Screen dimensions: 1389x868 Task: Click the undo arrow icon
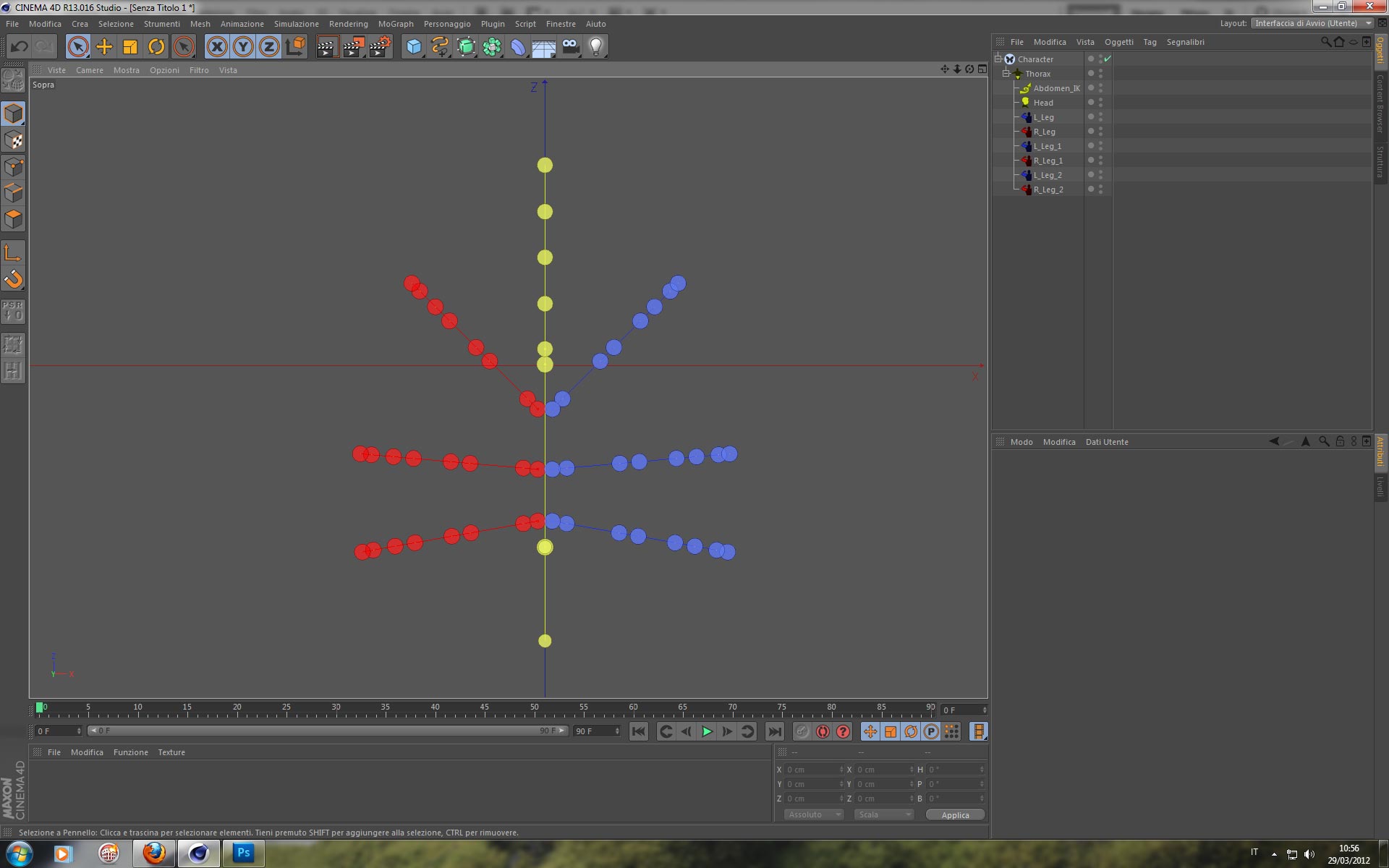tap(19, 47)
